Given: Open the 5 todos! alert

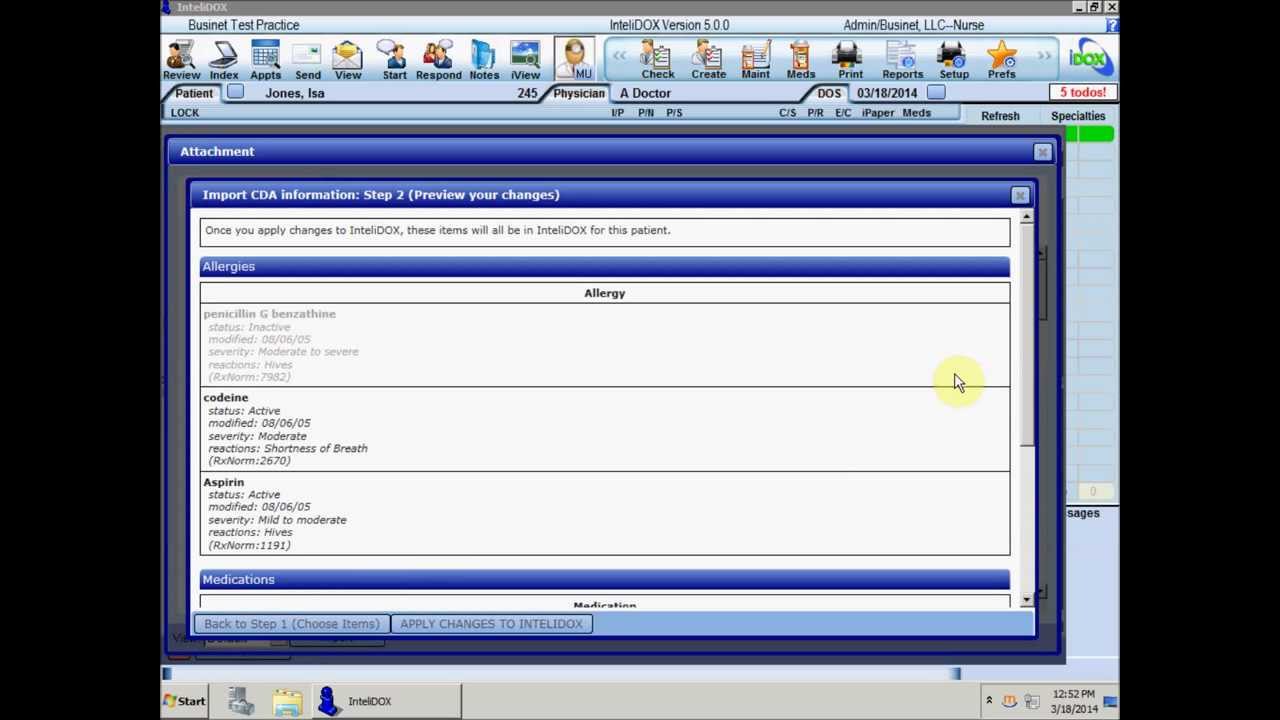Looking at the screenshot, I should [x=1083, y=92].
